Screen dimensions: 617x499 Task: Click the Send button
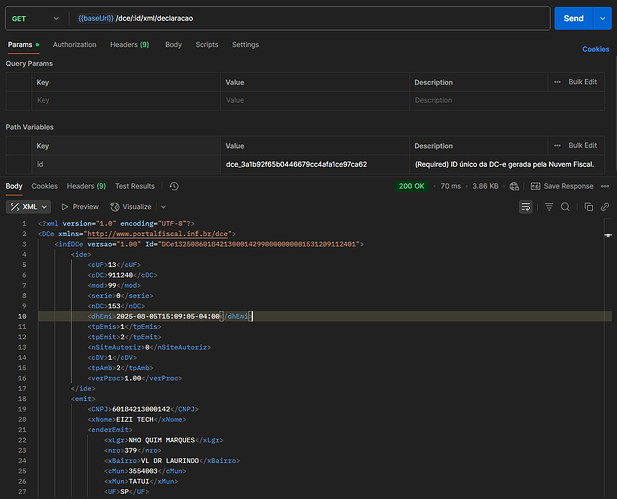coord(573,18)
